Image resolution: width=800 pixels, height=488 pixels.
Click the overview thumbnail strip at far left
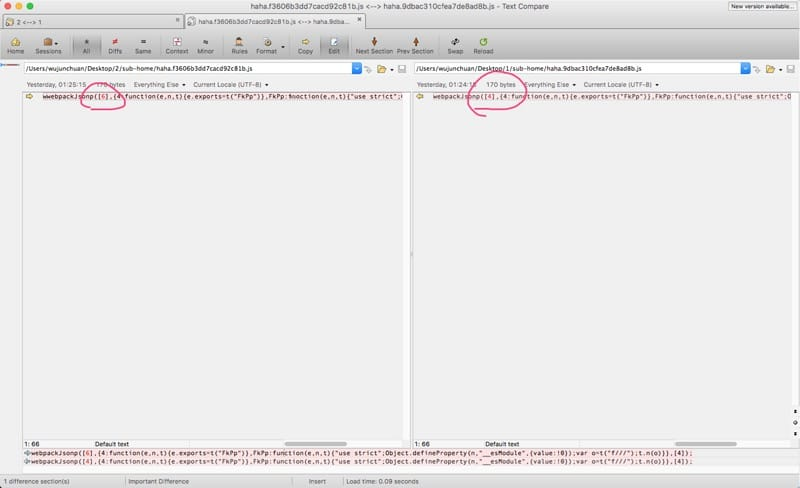coord(10,65)
